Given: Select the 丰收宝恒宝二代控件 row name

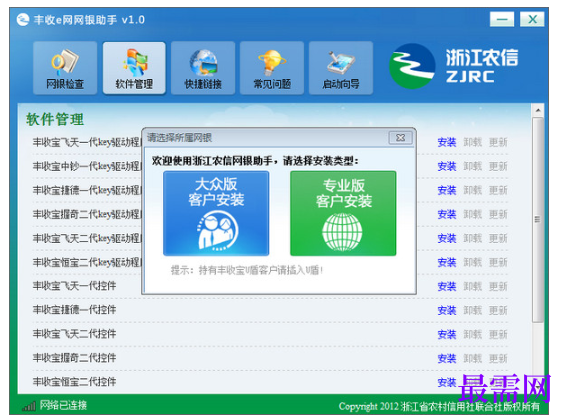Looking at the screenshot, I should (x=75, y=382).
